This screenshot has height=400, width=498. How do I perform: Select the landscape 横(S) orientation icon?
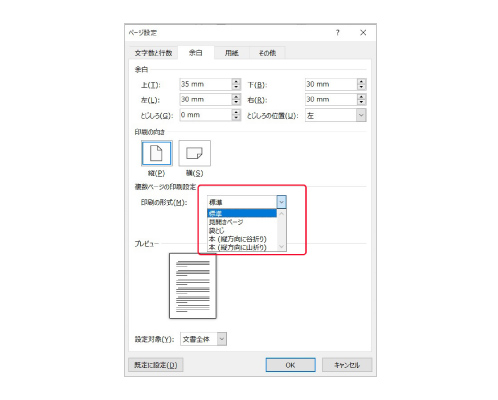point(194,153)
